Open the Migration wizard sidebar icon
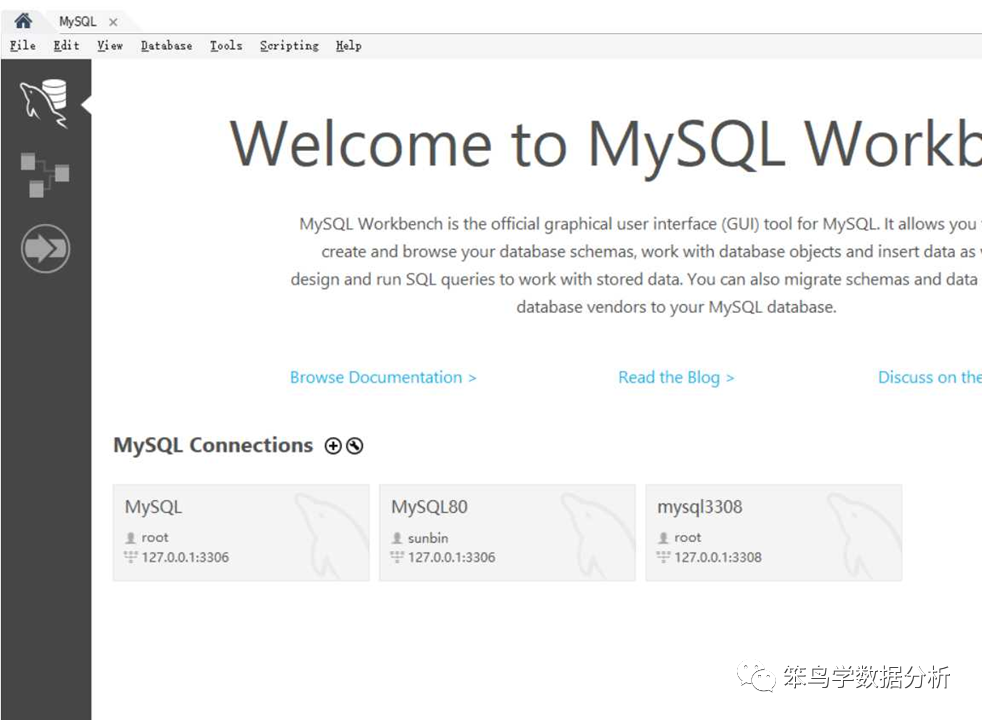This screenshot has height=720, width=982. 45,249
